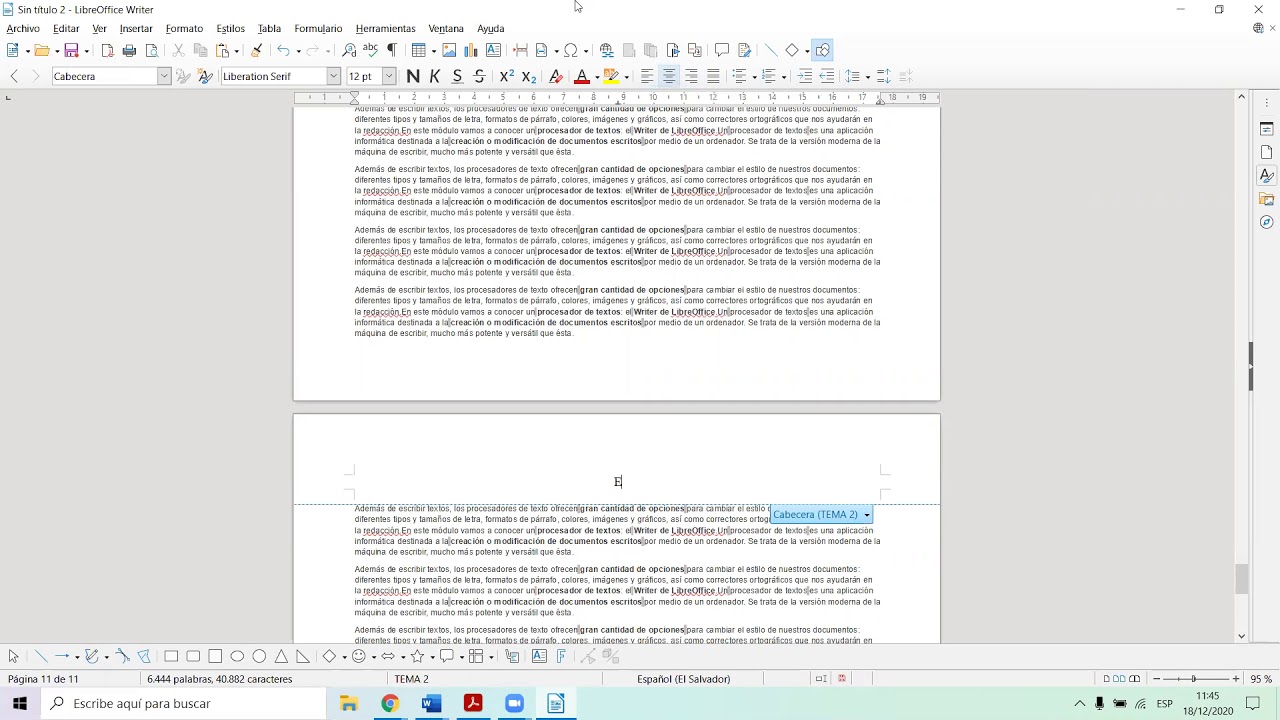
Task: Toggle Bold (N) formatting
Action: (413, 76)
